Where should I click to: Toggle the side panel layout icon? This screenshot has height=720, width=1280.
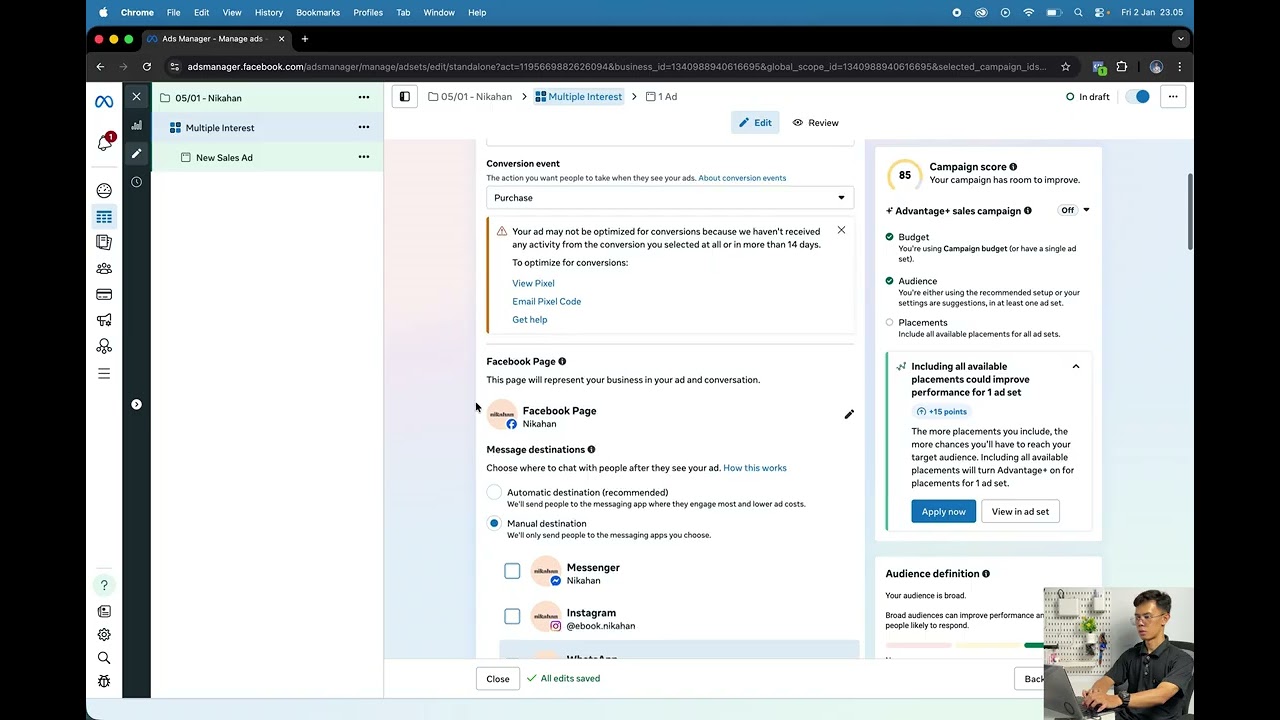[405, 97]
